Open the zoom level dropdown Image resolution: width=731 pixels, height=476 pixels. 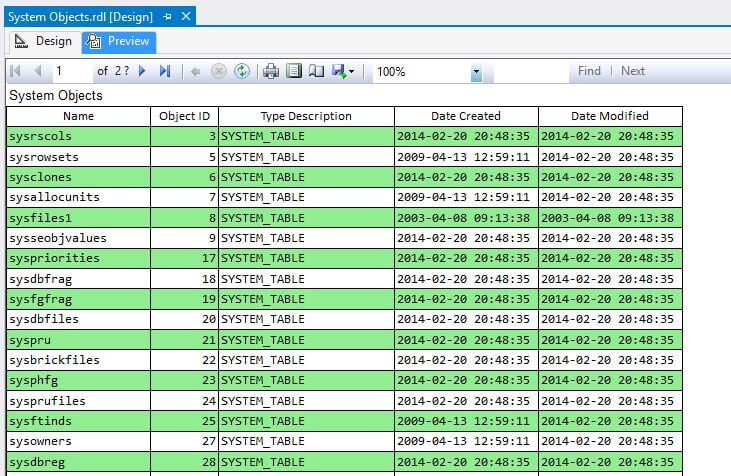click(x=476, y=72)
